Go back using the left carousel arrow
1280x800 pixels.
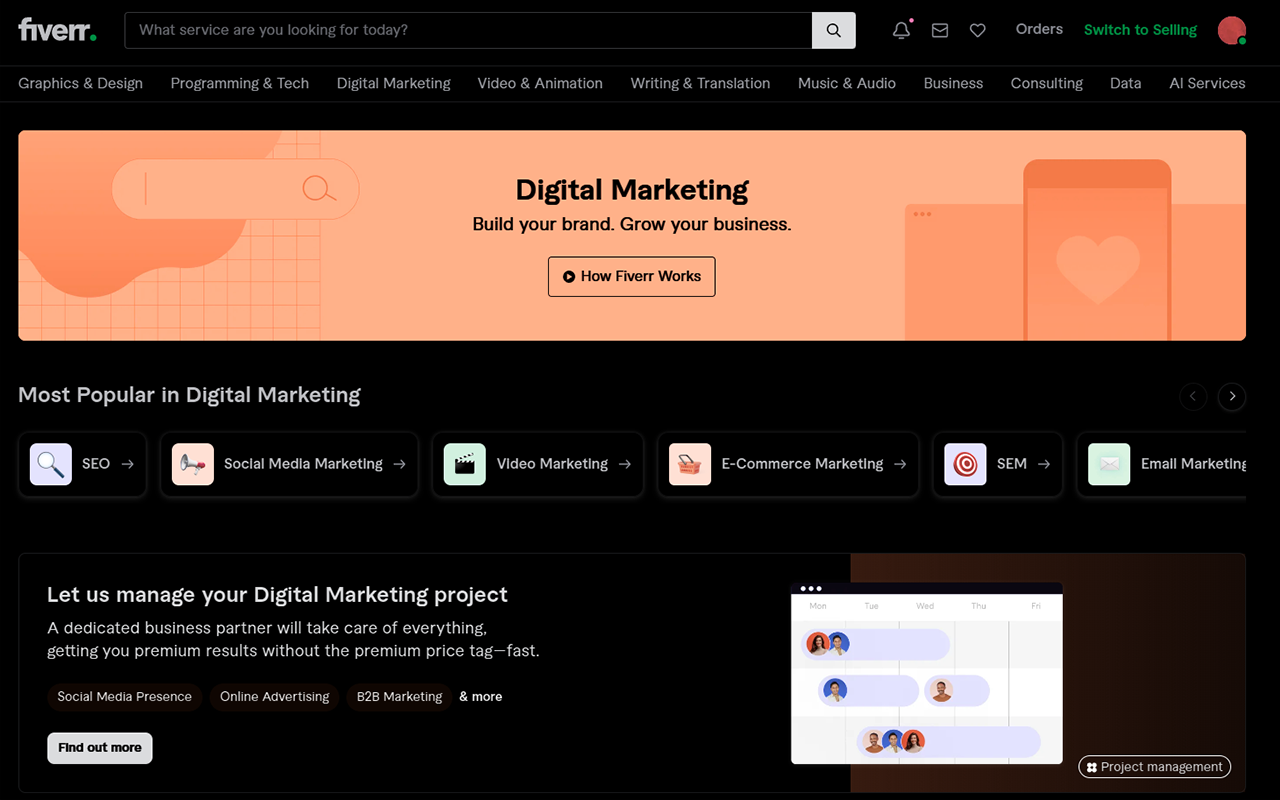tap(1193, 396)
